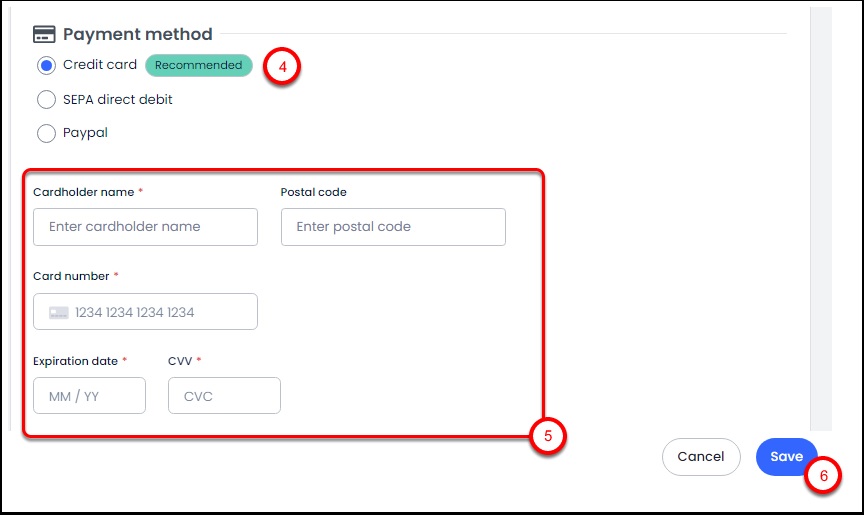
Task: Focus the Enter postal code field
Action: pos(393,227)
